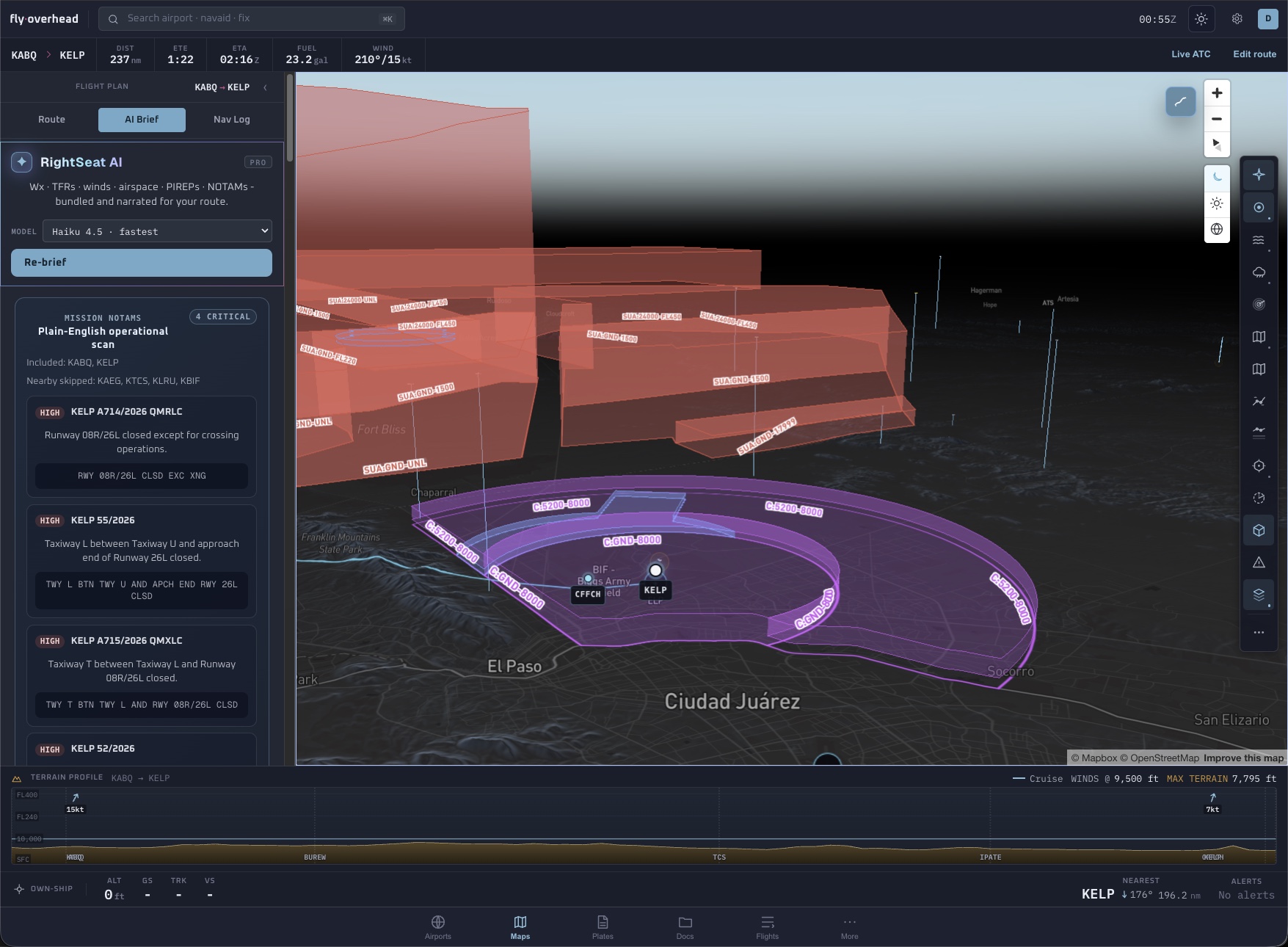Click the dashed clock time icon

tap(1259, 498)
